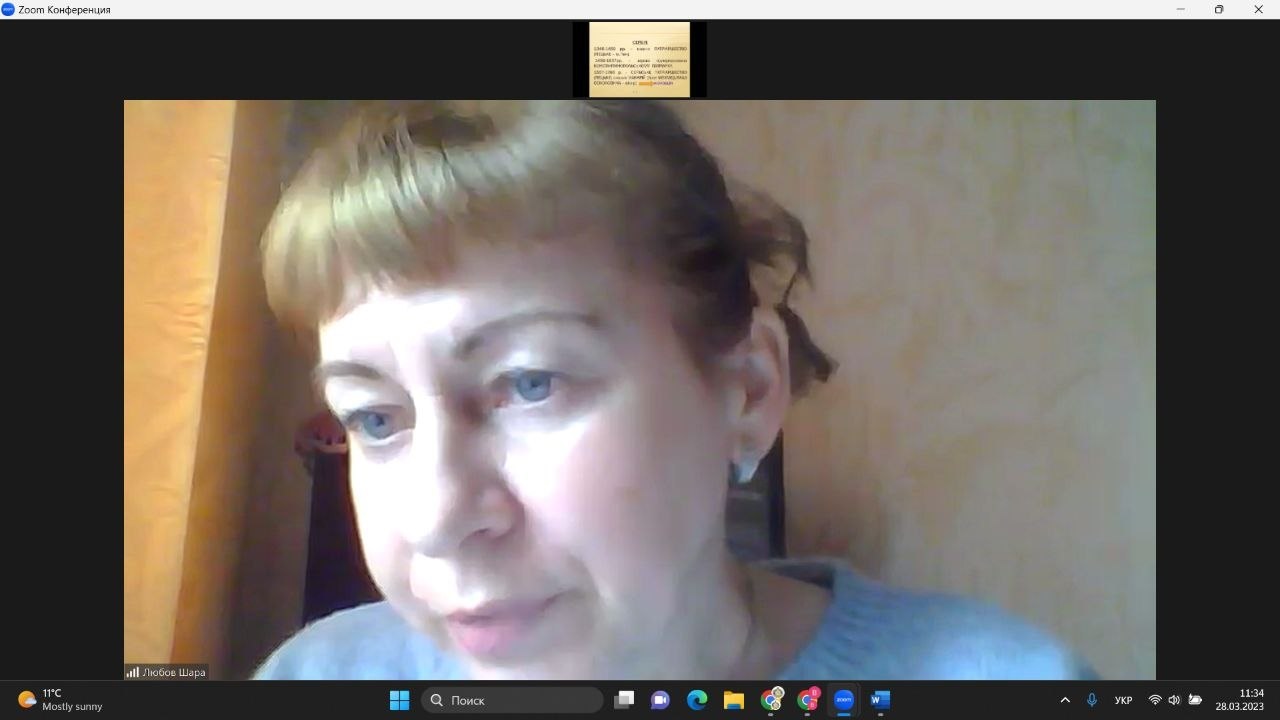Screen dimensions: 1280x720
Task: Close the Zoom conference window
Action: [1259, 9]
